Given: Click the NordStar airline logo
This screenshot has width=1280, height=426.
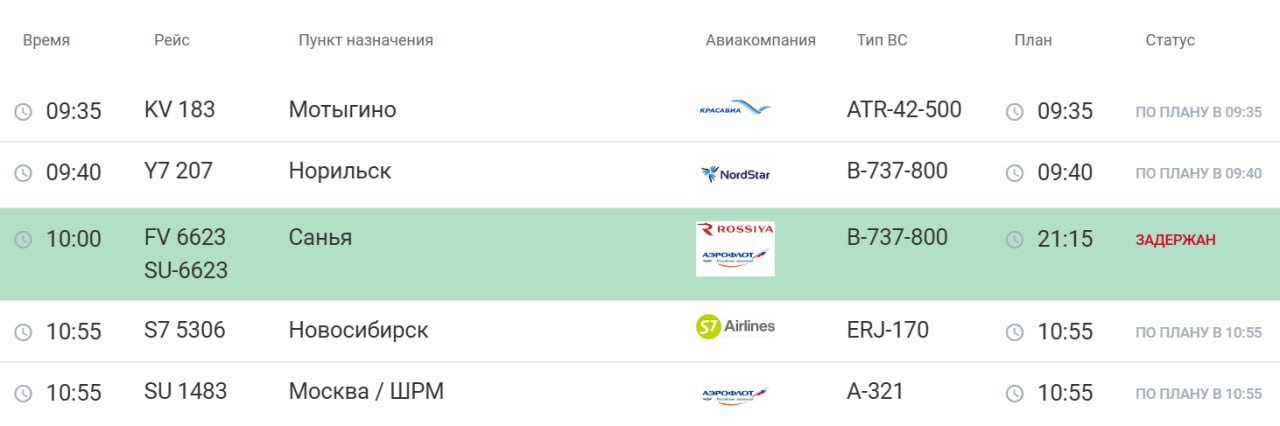Looking at the screenshot, I should pyautogui.click(x=735, y=174).
